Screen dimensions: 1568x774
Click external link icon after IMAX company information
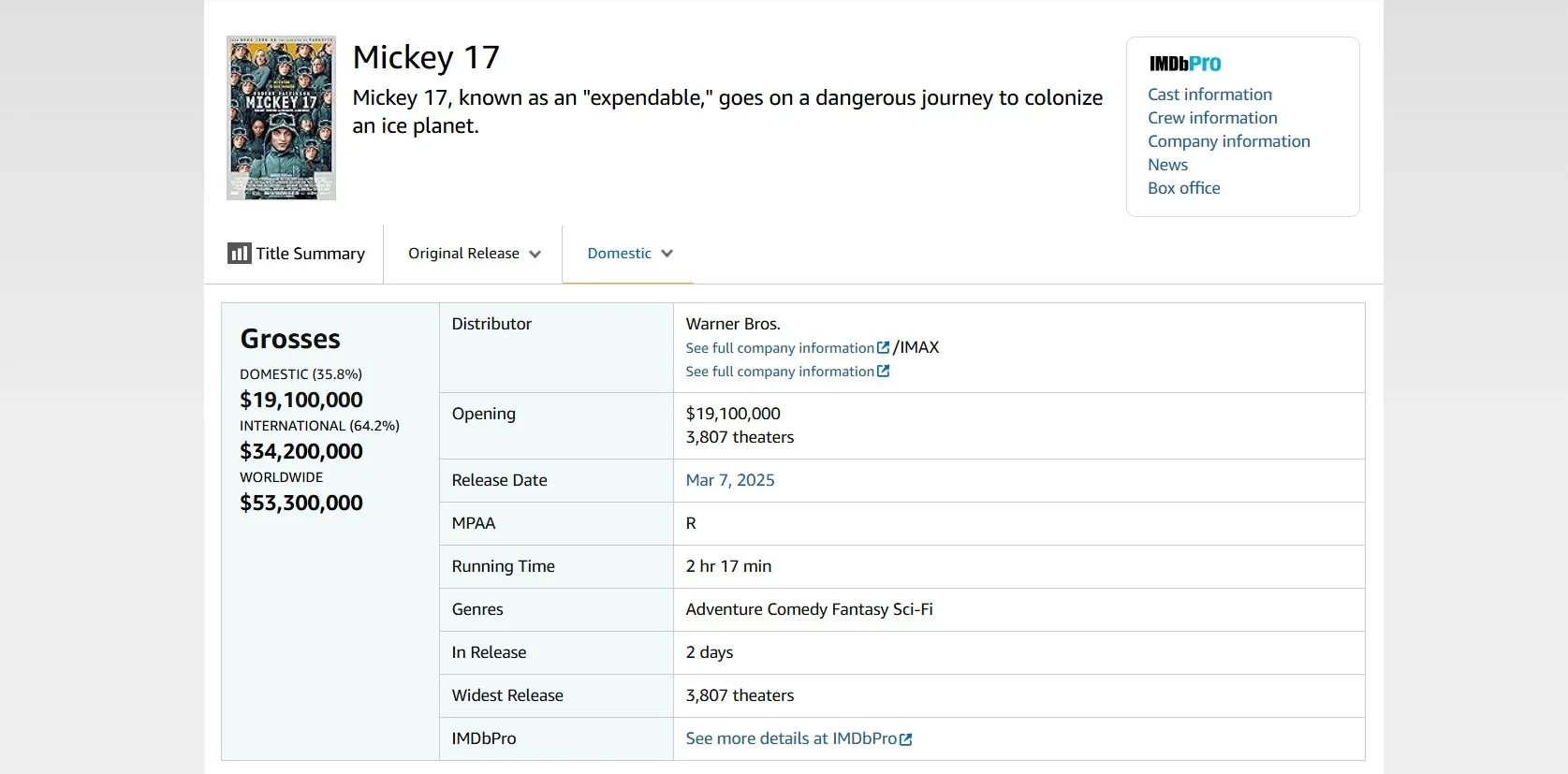883,372
